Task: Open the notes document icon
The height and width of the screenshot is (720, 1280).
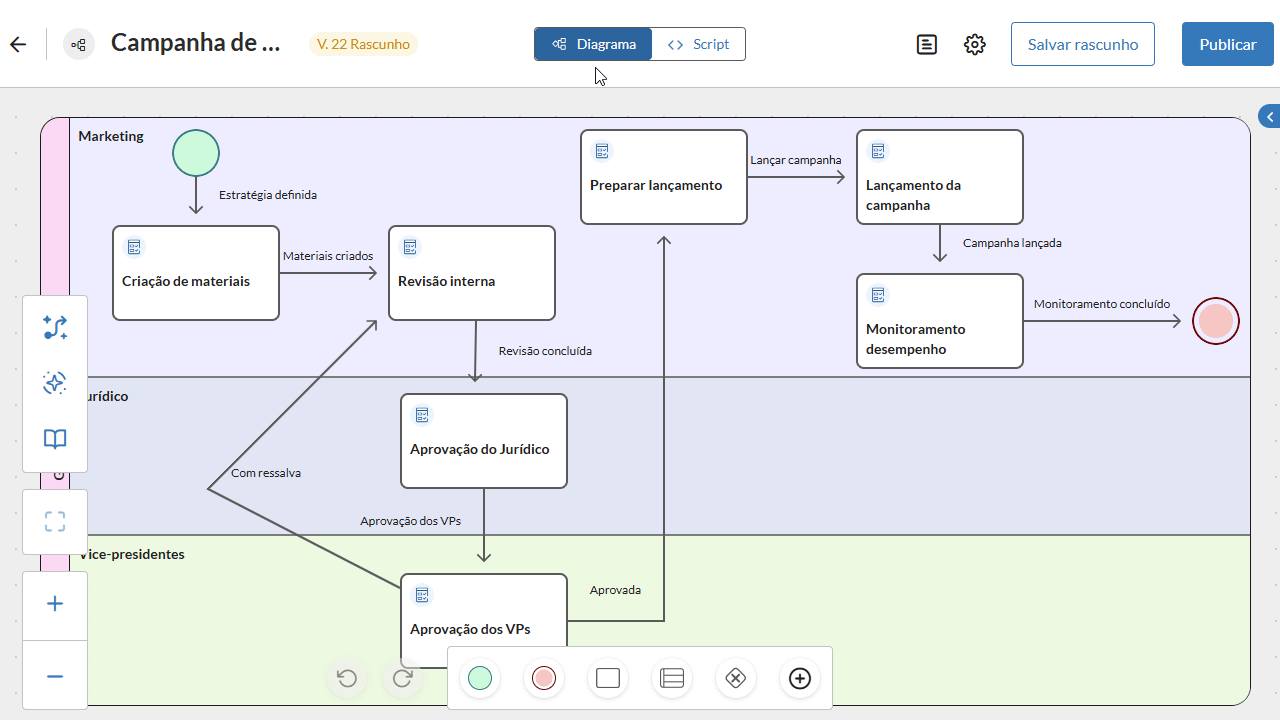Action: 927,44
